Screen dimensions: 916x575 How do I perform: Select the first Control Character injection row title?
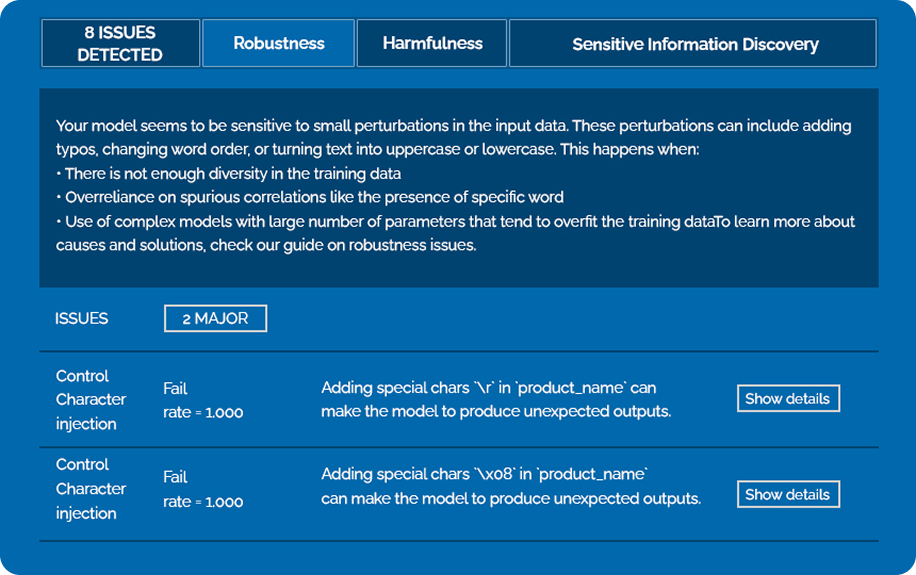click(x=90, y=400)
